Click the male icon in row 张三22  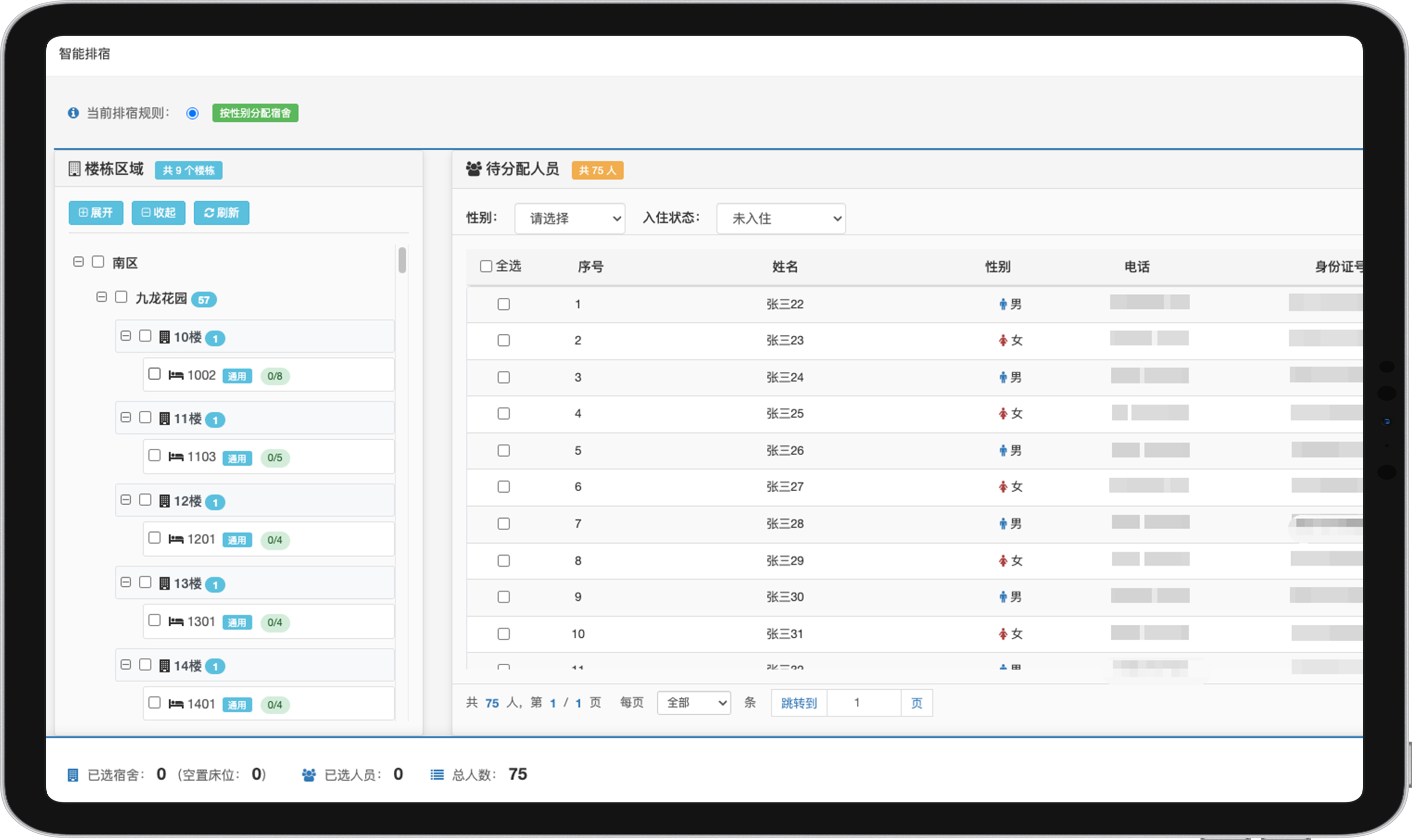(x=1003, y=304)
